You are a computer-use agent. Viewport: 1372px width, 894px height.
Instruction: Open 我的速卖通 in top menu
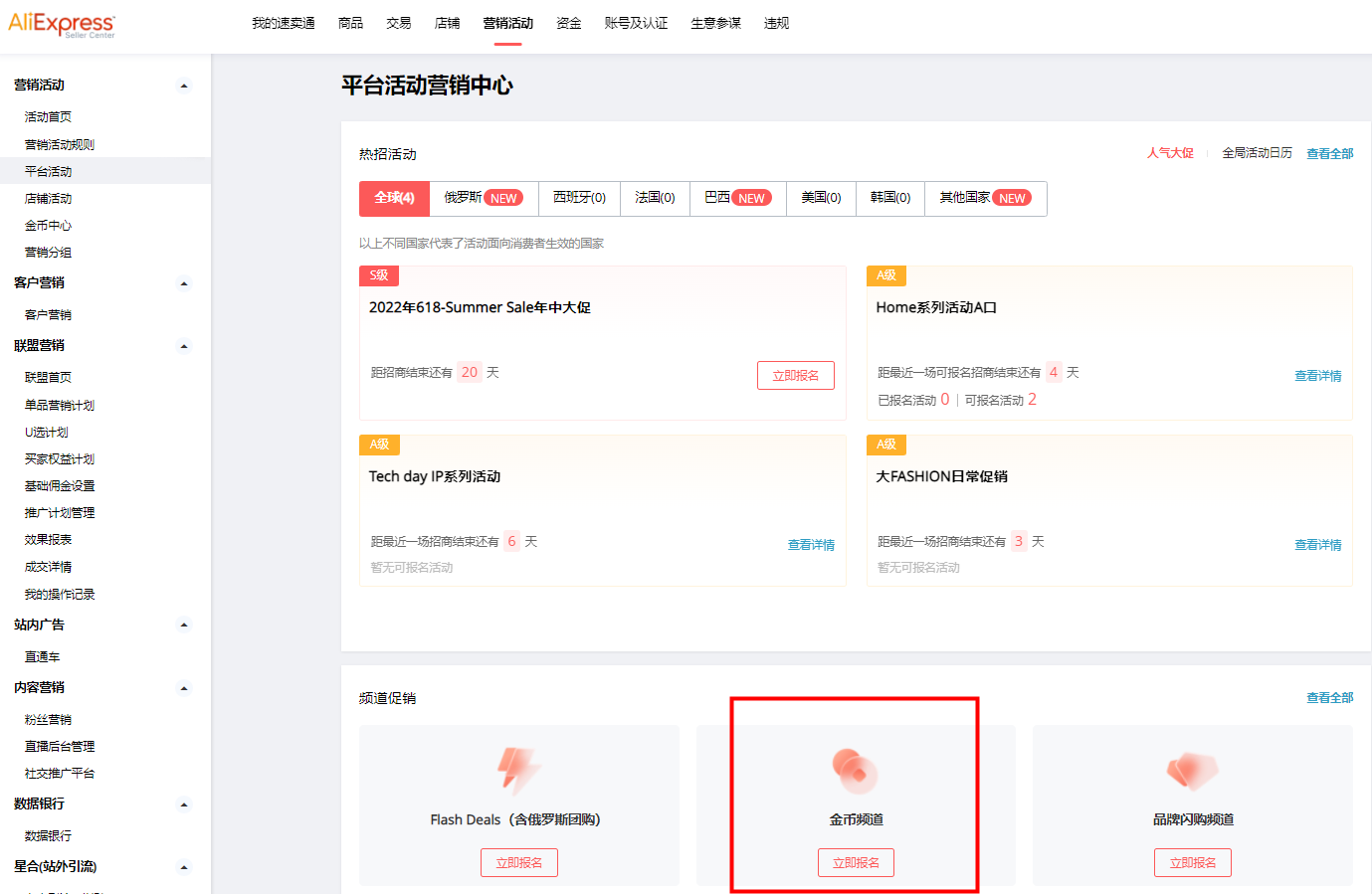tap(283, 23)
